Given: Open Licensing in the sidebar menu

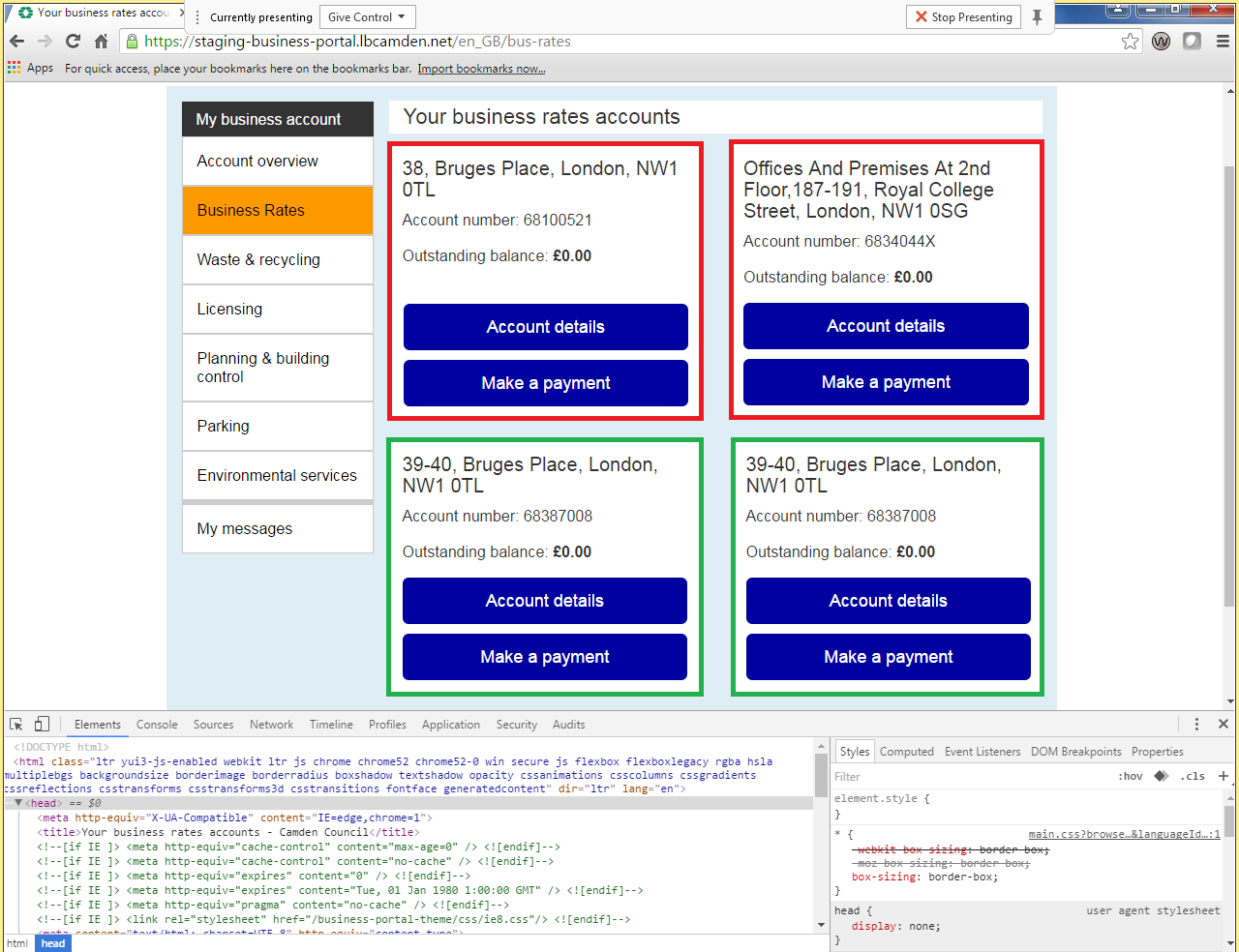Looking at the screenshot, I should pos(278,310).
